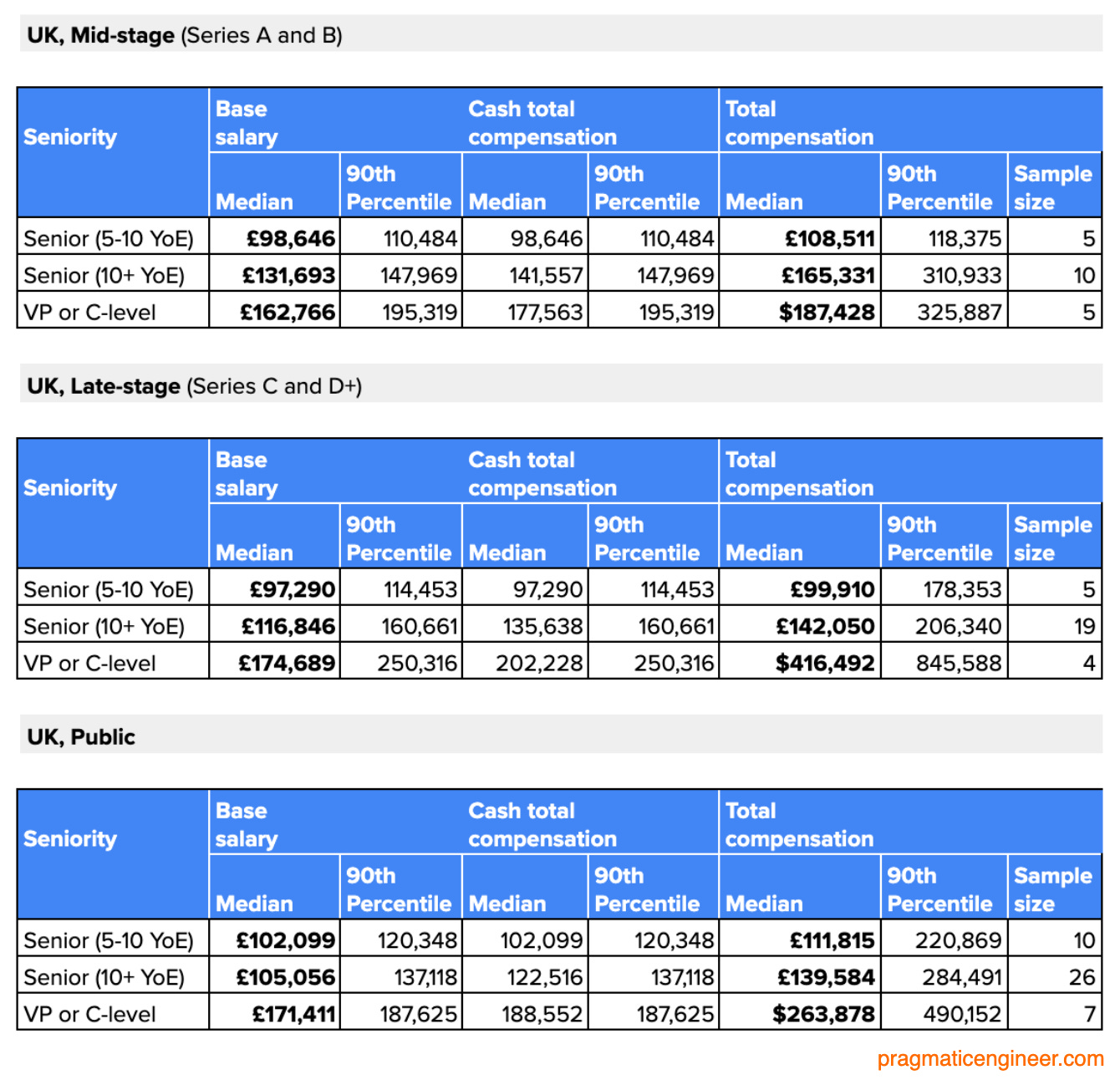Click the 141,557 cash median cell
Viewport: 1120px width, 1080px height.
tap(525, 275)
